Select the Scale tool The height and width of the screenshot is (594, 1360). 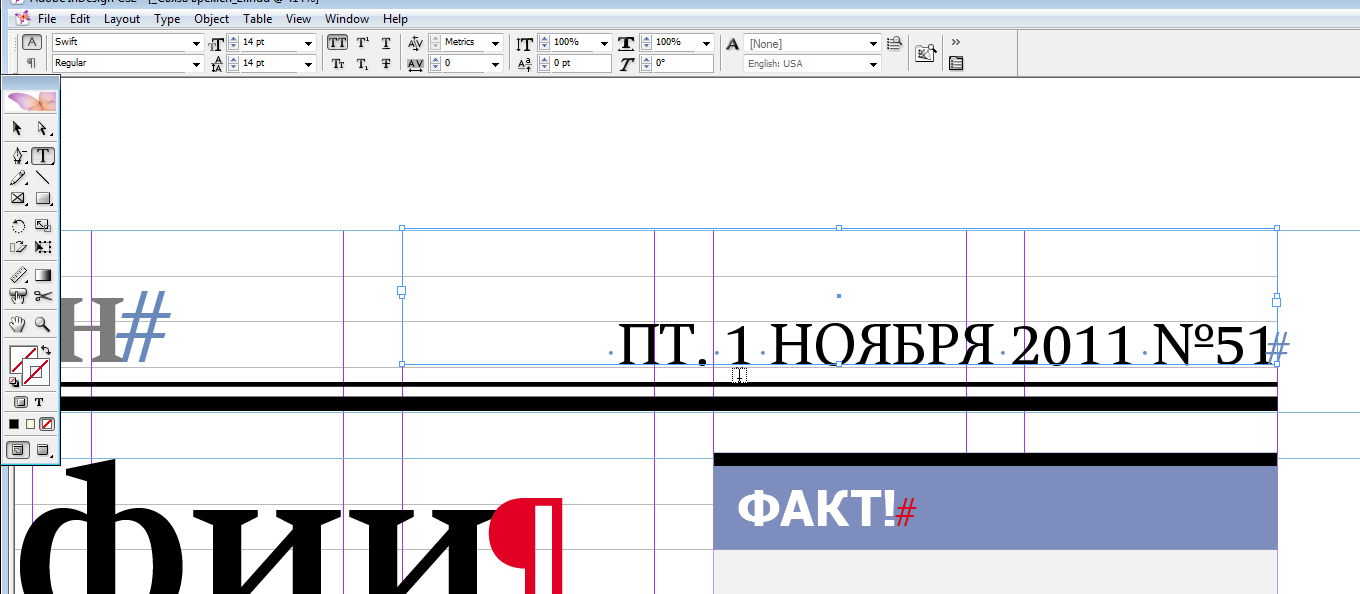(x=43, y=226)
